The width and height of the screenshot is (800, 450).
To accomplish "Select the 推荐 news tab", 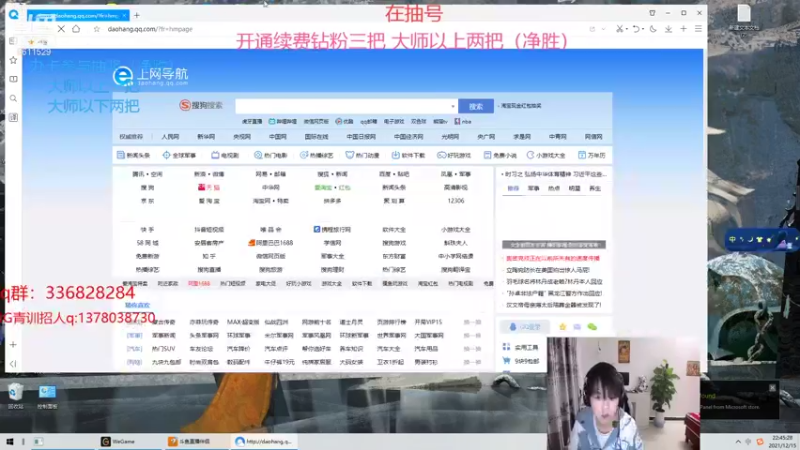I will [513, 189].
